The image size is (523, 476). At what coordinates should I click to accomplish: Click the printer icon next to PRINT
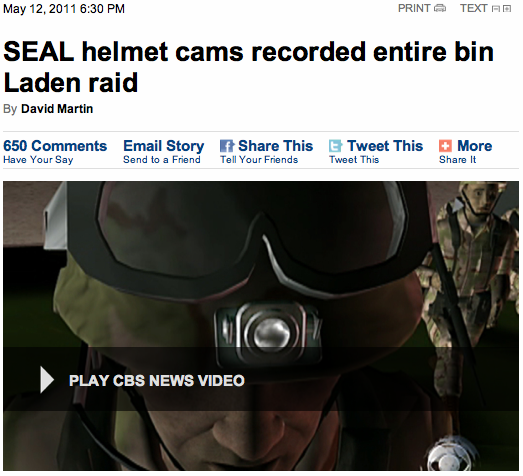point(440,9)
